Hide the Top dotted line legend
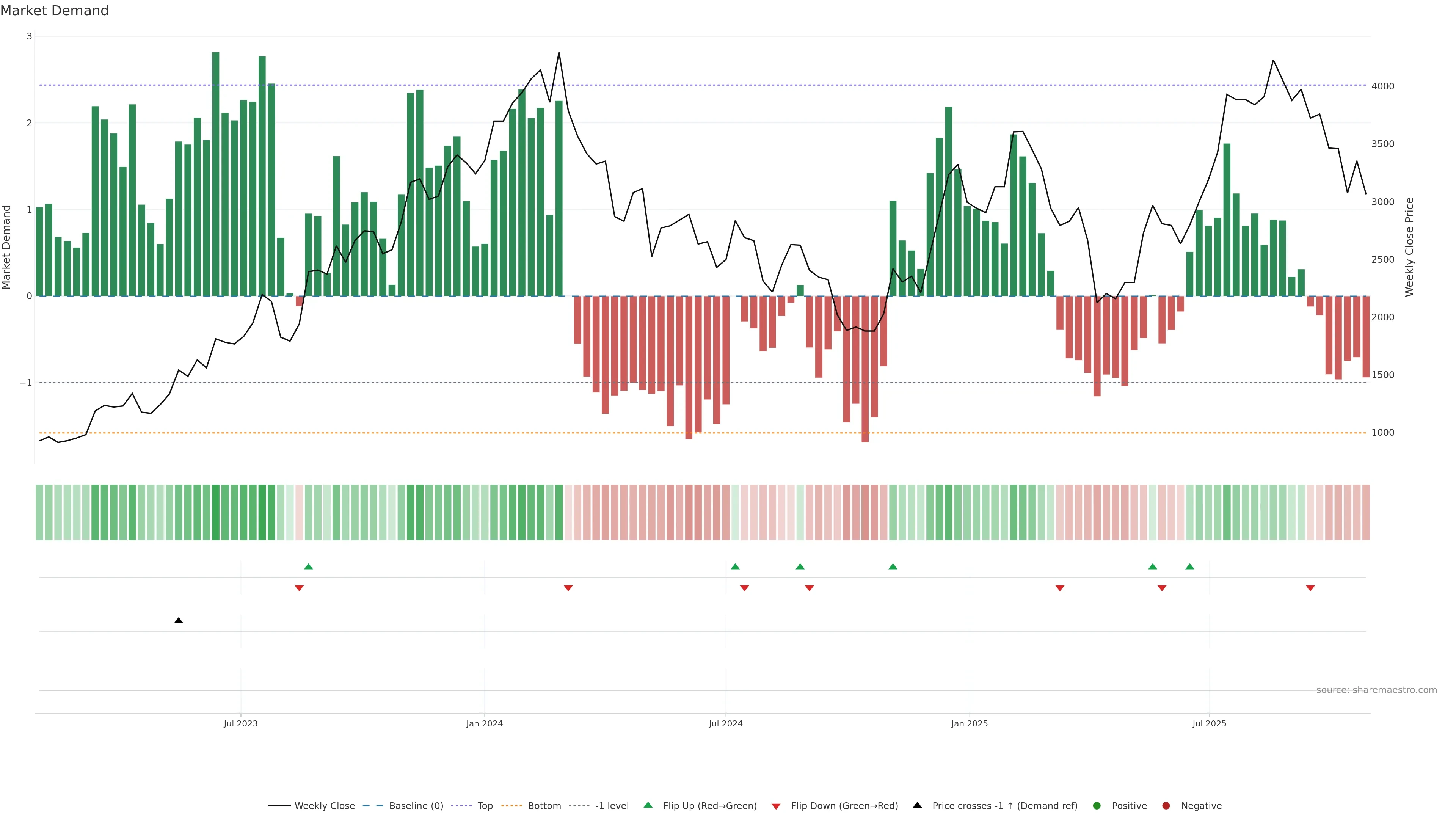Screen dimensions: 1456x819 [485, 805]
